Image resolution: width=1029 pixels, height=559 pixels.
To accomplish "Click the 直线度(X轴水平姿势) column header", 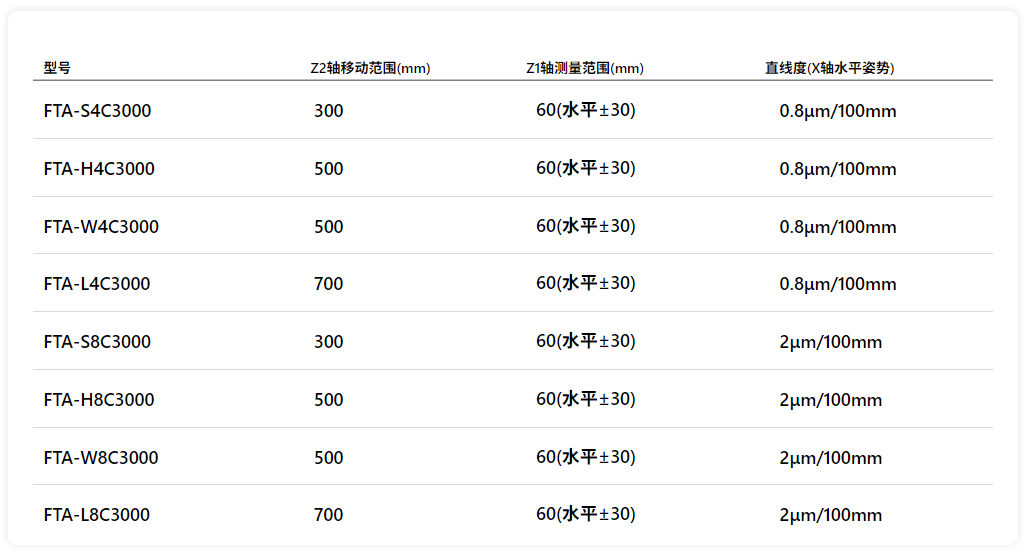I will coord(829,68).
